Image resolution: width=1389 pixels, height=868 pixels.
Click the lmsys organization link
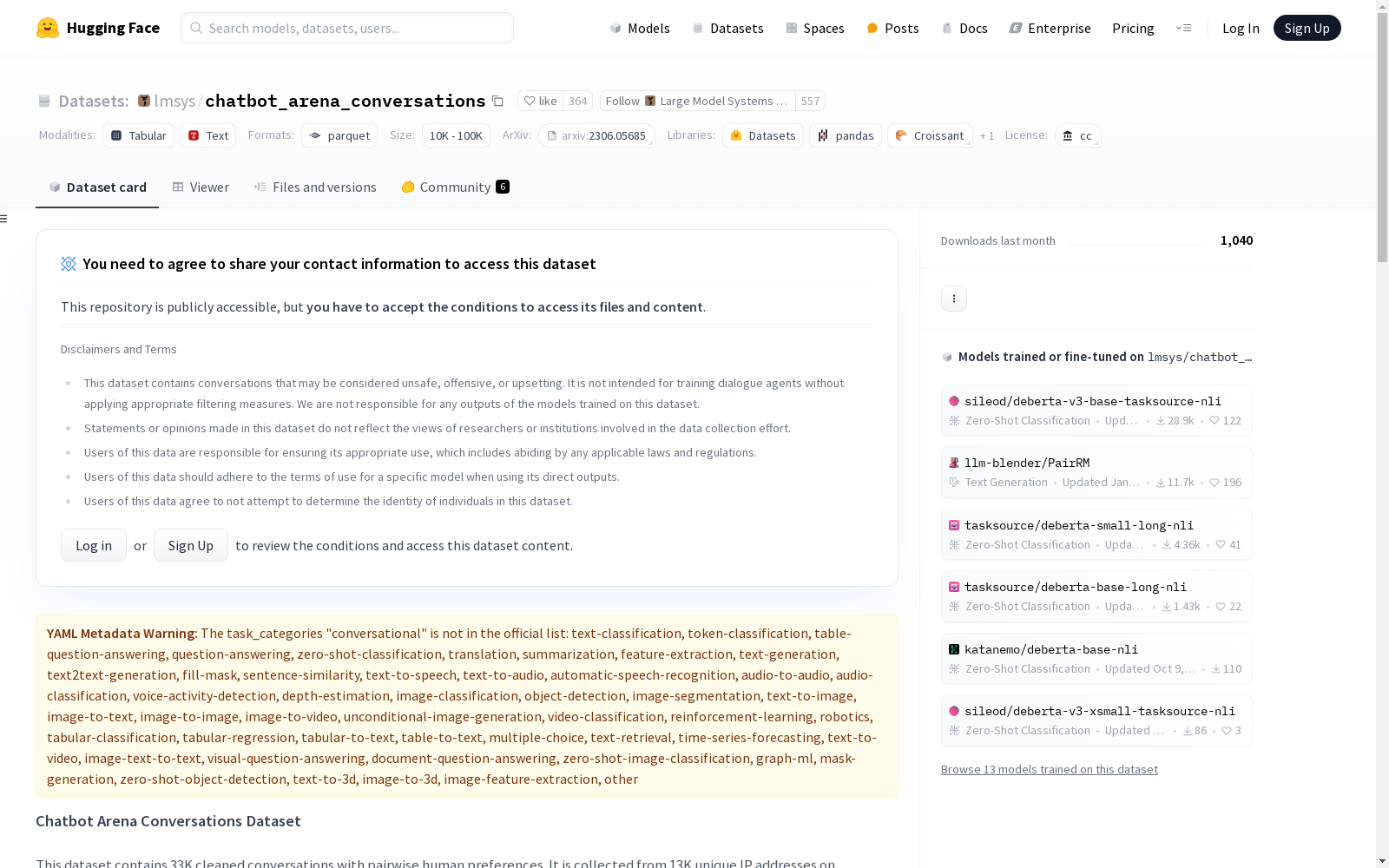click(x=174, y=101)
